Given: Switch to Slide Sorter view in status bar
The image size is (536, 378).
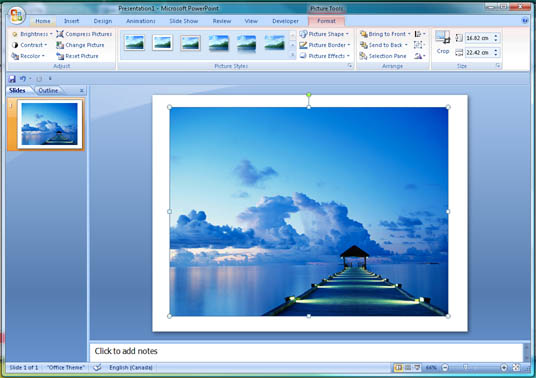Looking at the screenshot, I should pos(408,368).
